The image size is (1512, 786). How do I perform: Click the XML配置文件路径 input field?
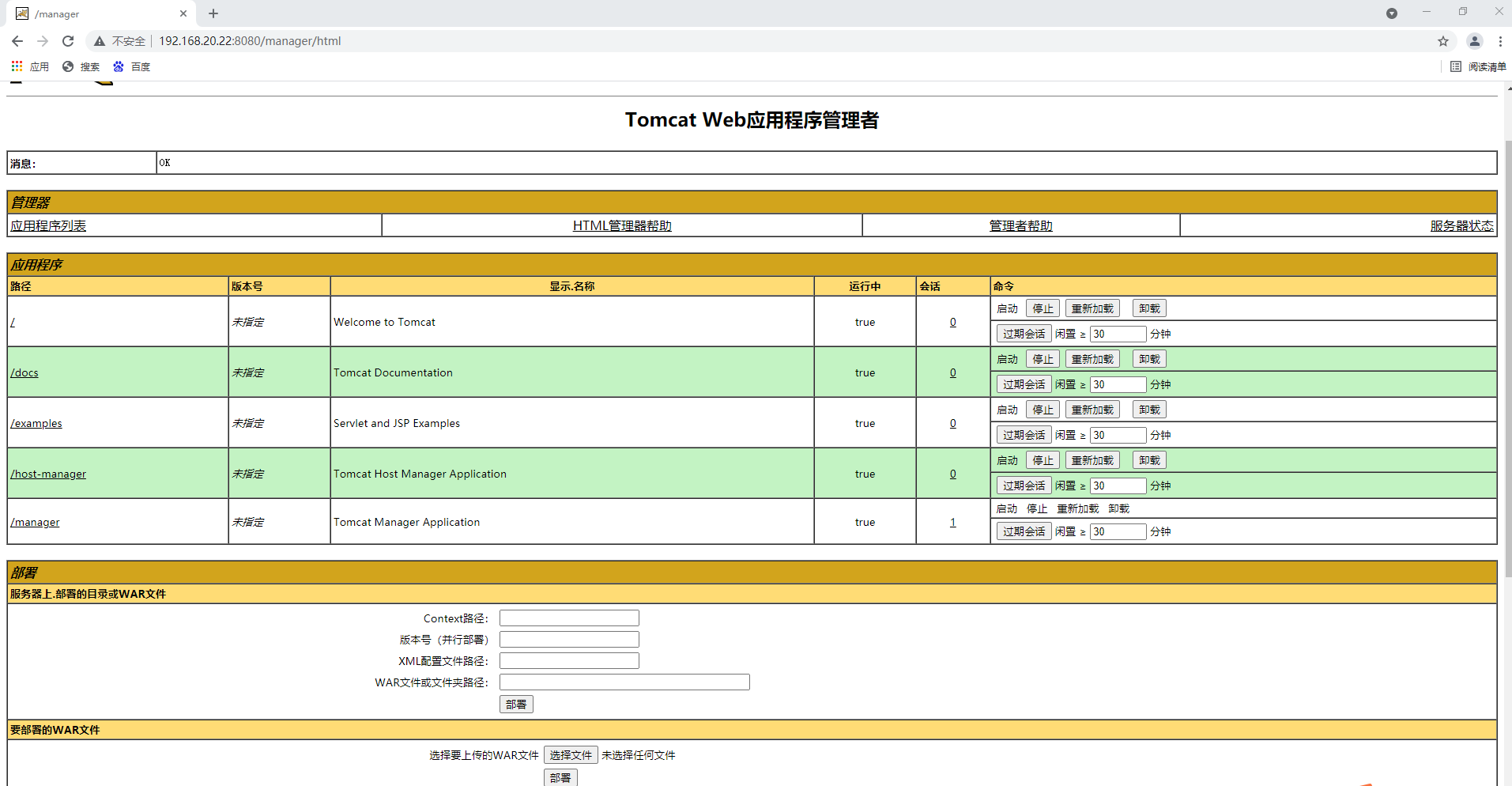(569, 661)
